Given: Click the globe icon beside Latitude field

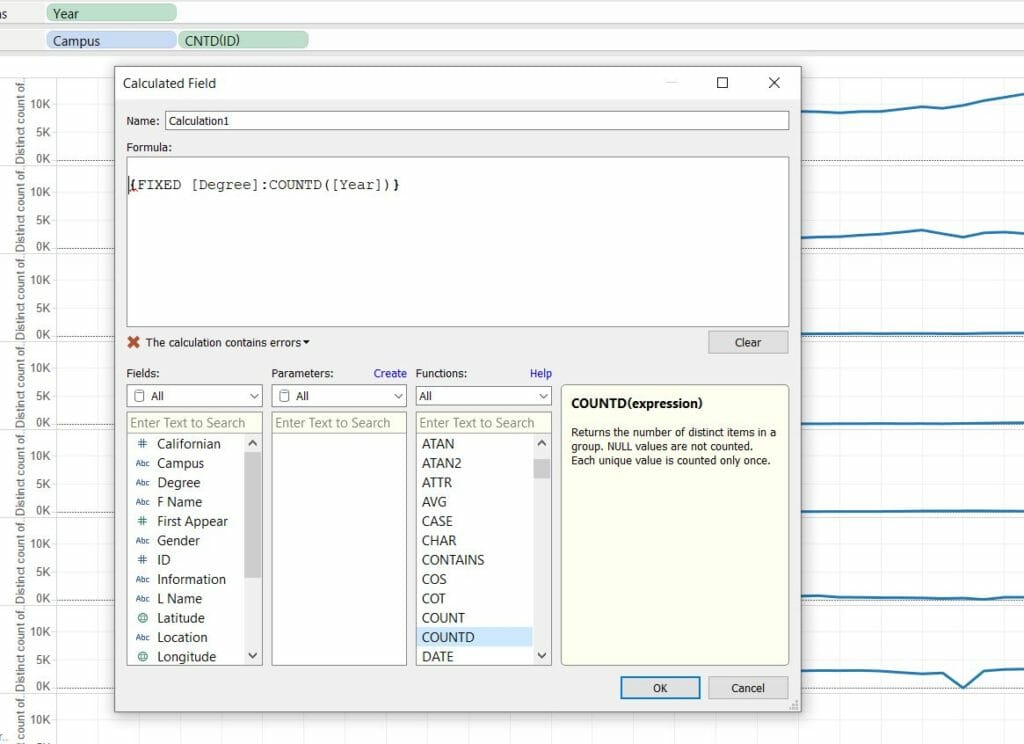Looking at the screenshot, I should pos(142,618).
